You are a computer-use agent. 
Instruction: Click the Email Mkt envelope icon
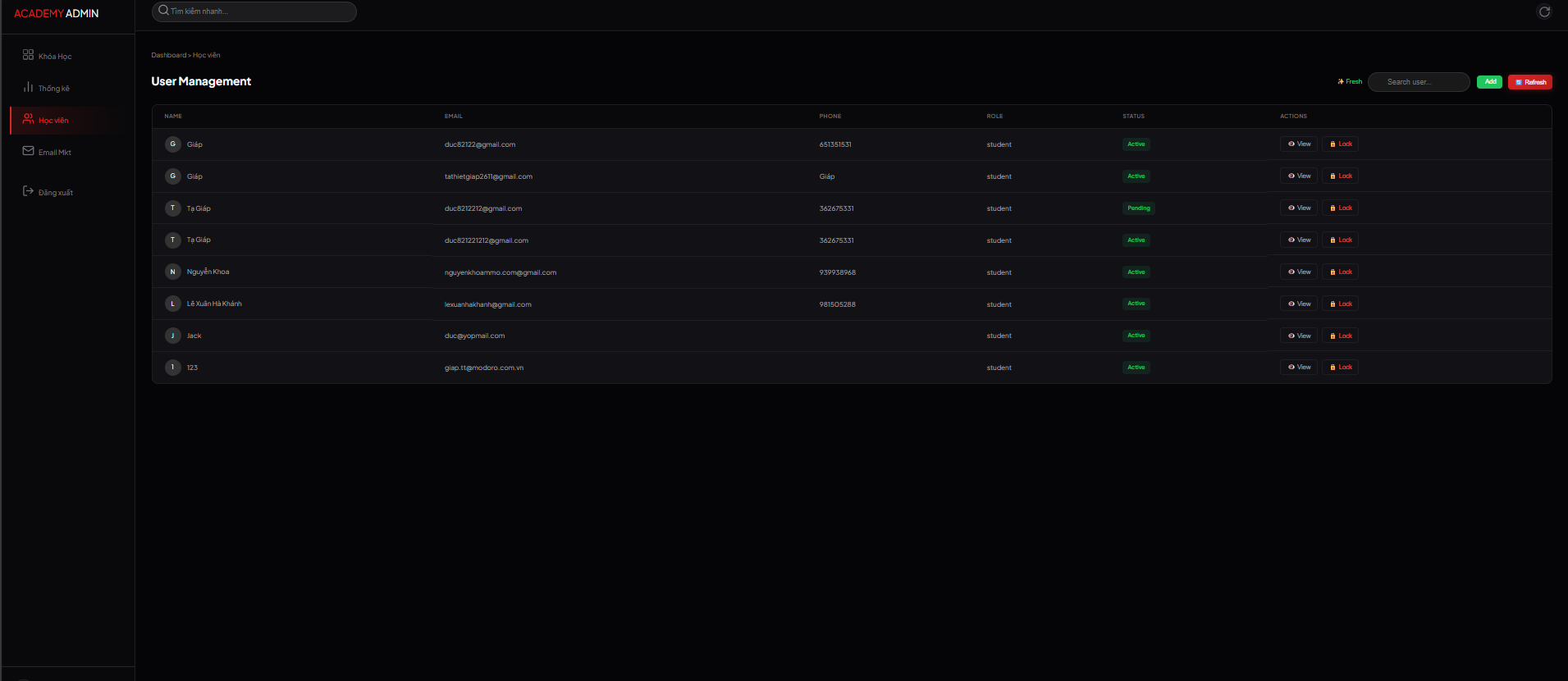(x=28, y=151)
